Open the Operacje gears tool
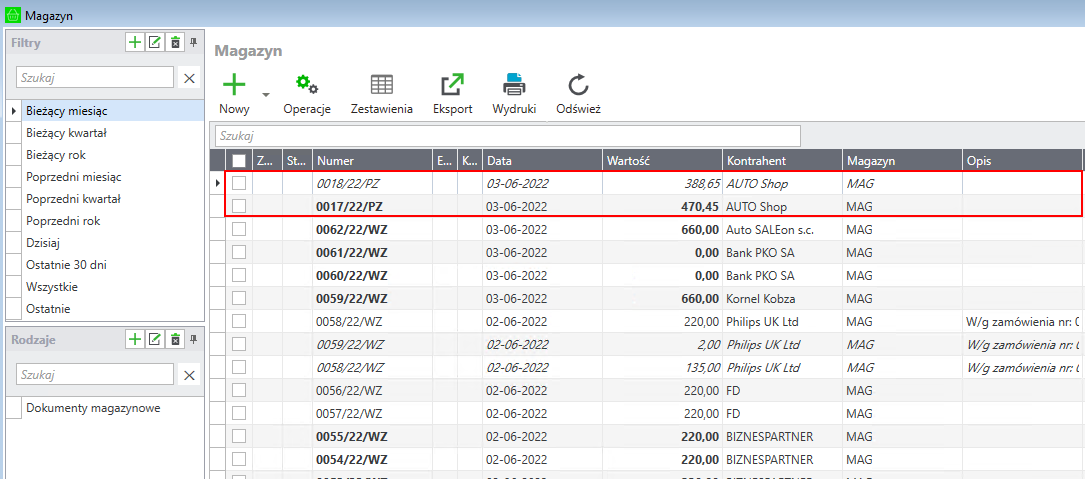The height and width of the screenshot is (479, 1085). (x=306, y=85)
